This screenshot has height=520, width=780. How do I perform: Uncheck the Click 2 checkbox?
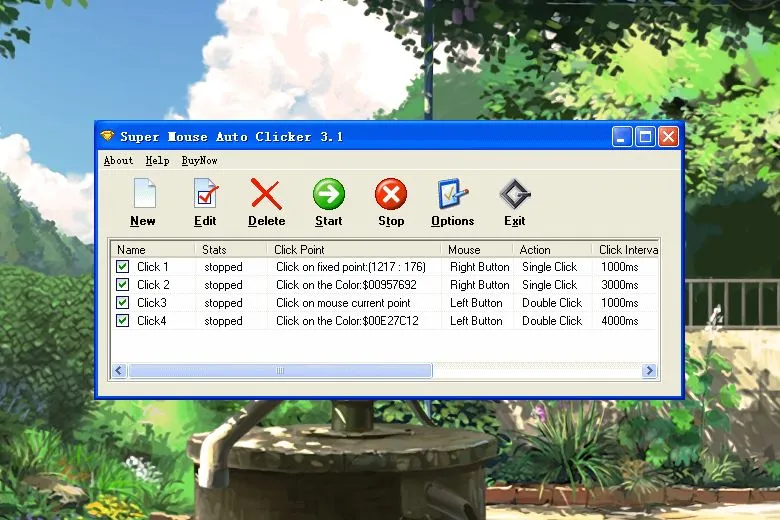click(122, 285)
